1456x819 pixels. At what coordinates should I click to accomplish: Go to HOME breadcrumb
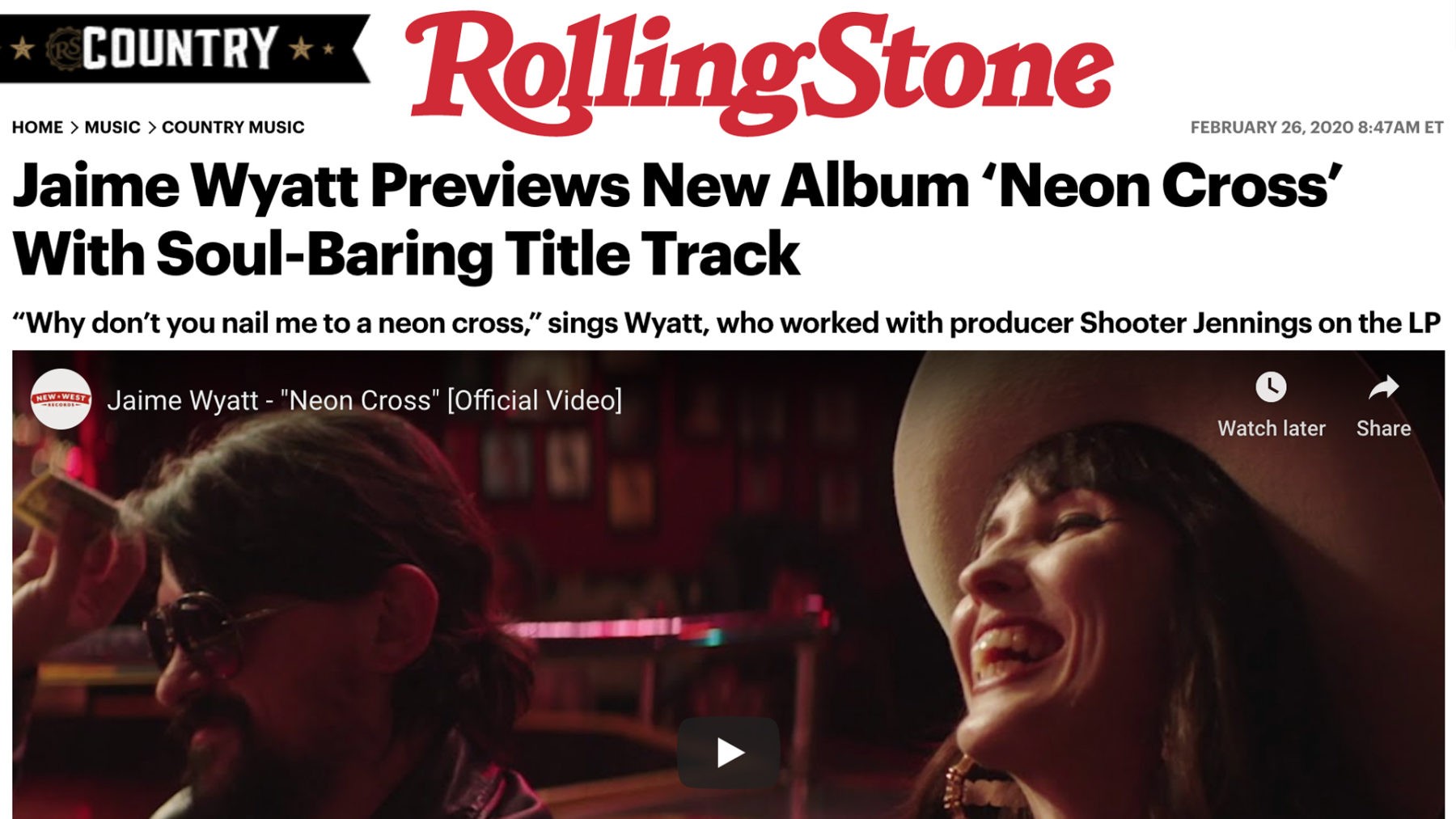(x=37, y=128)
